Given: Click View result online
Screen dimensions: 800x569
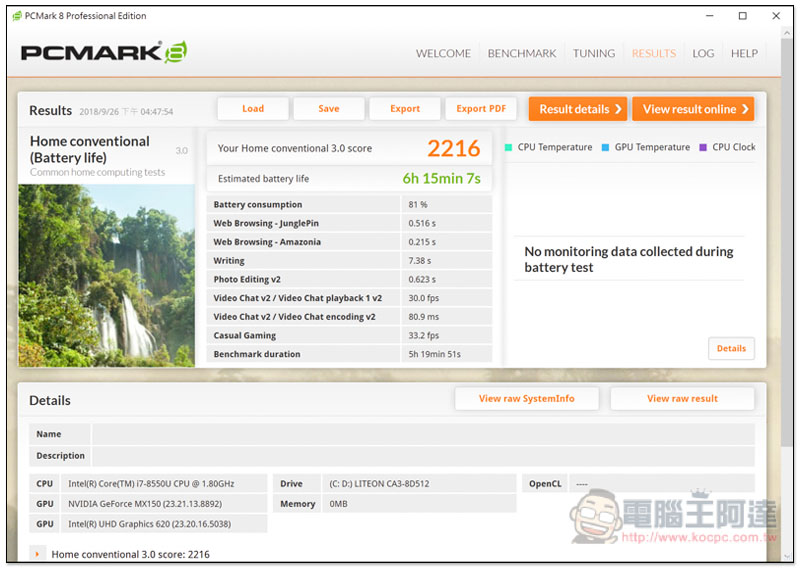Looking at the screenshot, I should pyautogui.click(x=693, y=109).
